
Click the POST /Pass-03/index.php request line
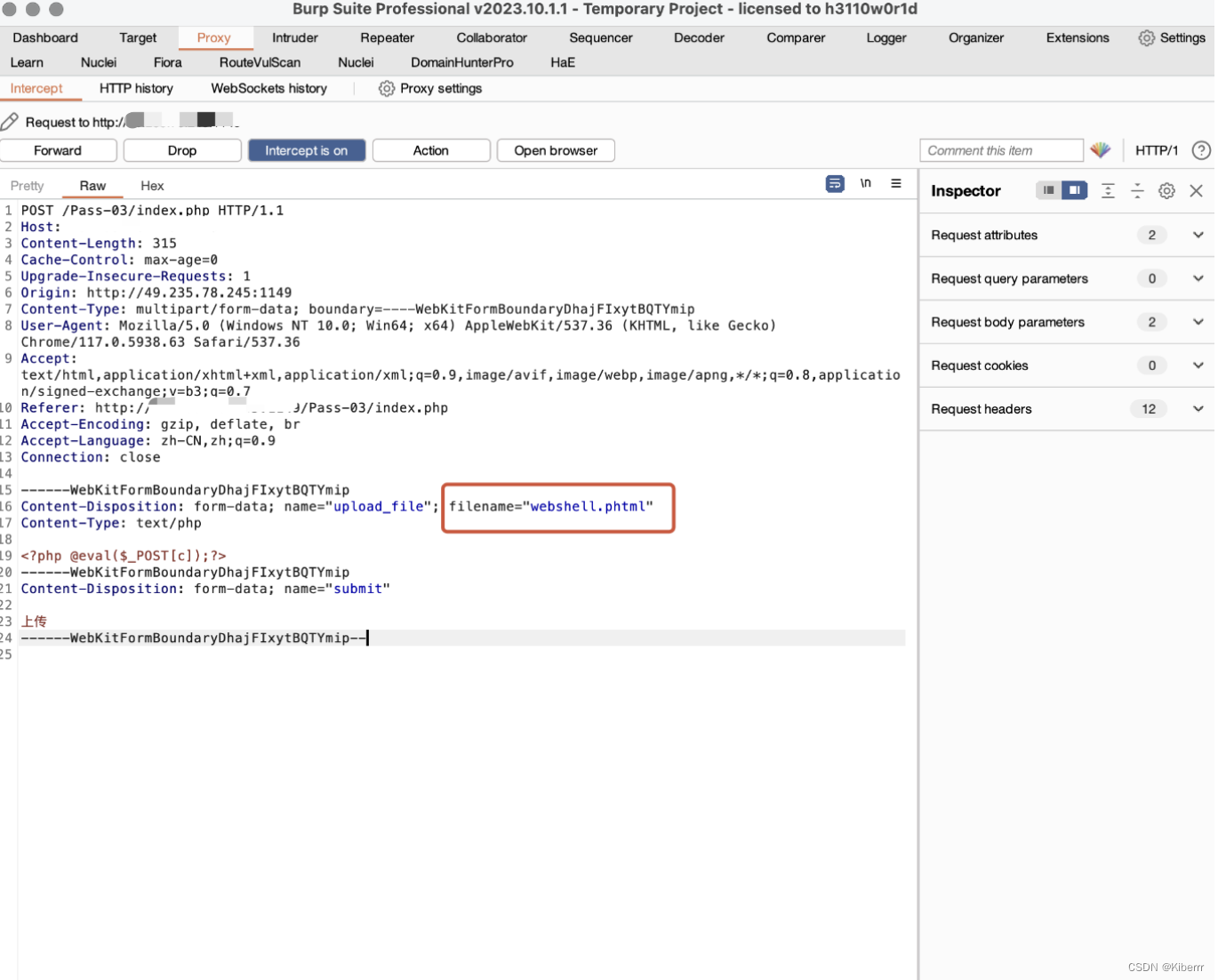coord(152,211)
